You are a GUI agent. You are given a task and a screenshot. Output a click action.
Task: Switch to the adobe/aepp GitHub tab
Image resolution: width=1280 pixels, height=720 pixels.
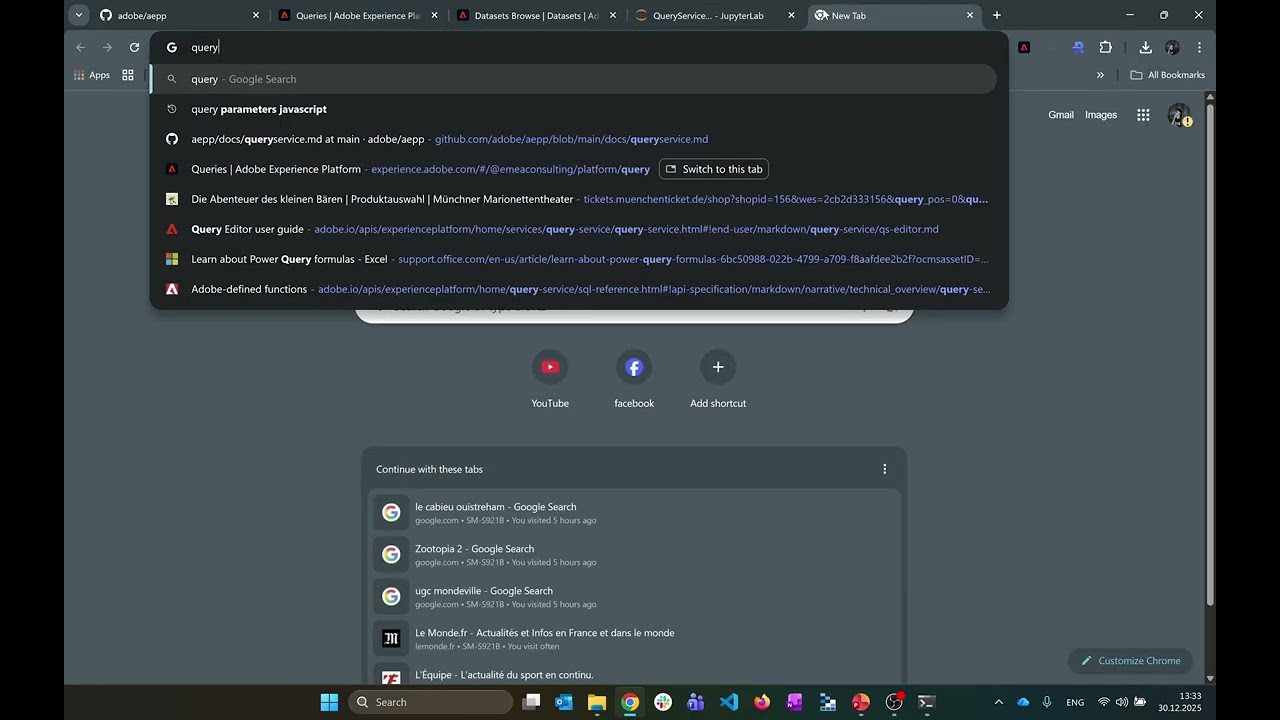(180, 15)
